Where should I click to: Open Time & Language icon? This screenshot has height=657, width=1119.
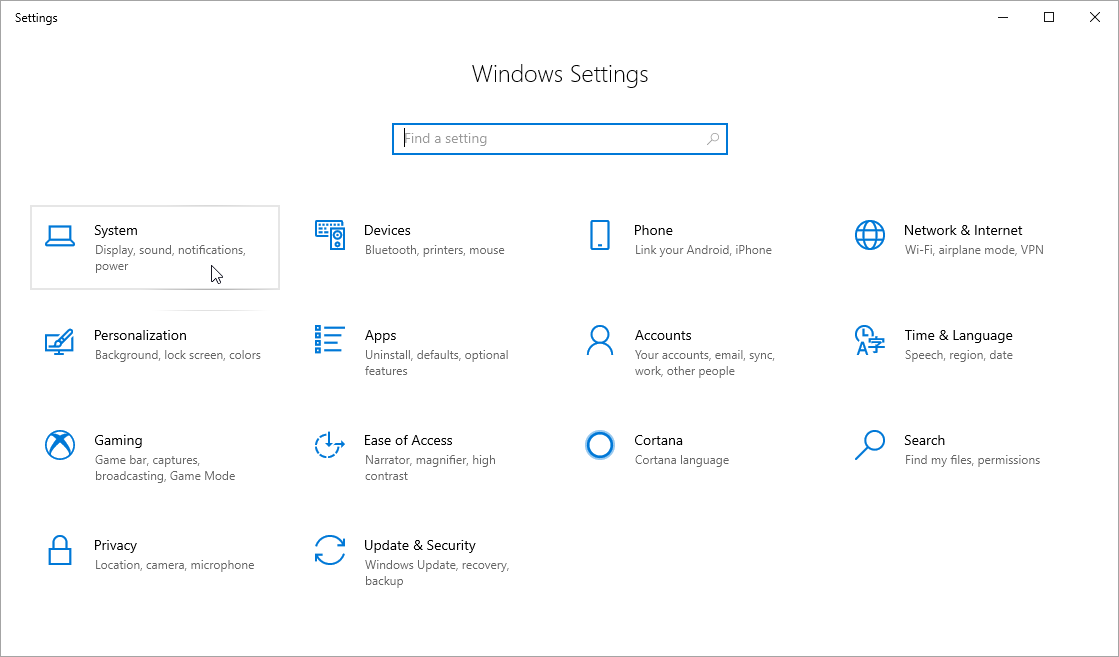point(870,341)
